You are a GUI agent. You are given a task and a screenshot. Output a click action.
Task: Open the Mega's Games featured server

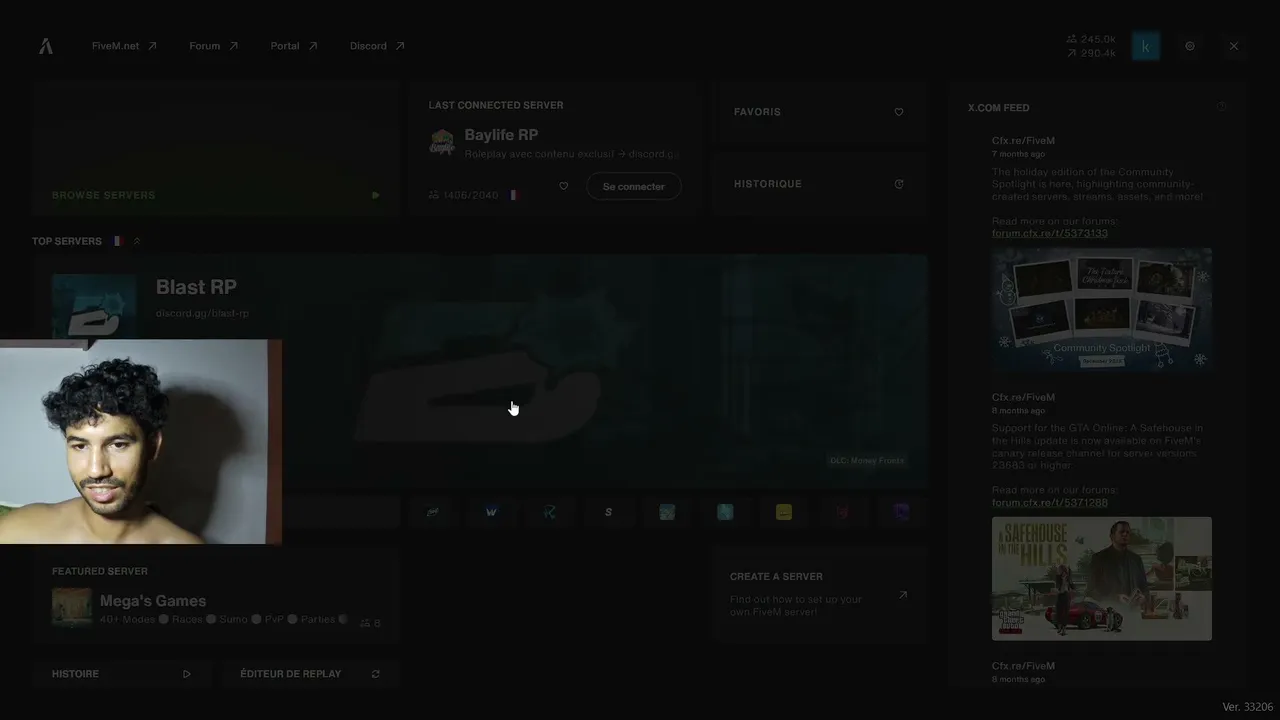pos(216,598)
